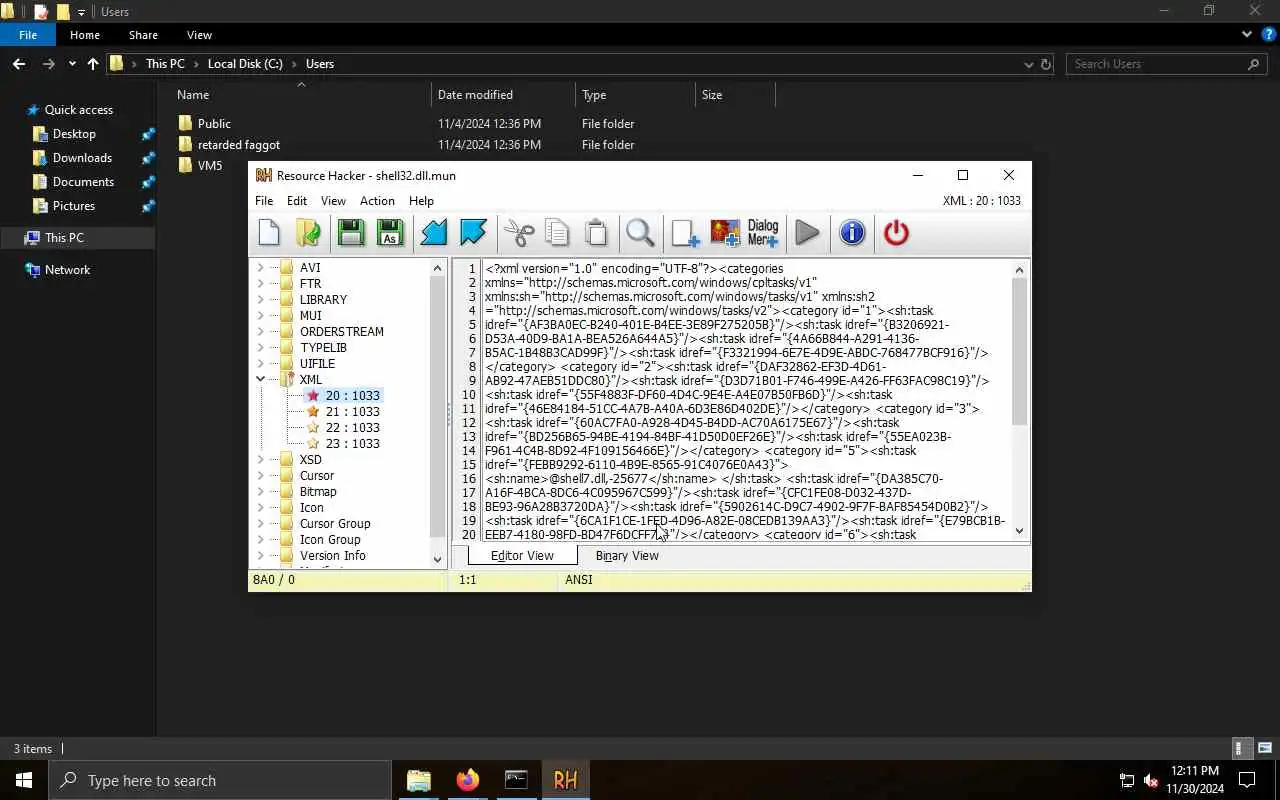This screenshot has width=1280, height=800.
Task: Go up one folder in Explorer
Action: coord(93,63)
